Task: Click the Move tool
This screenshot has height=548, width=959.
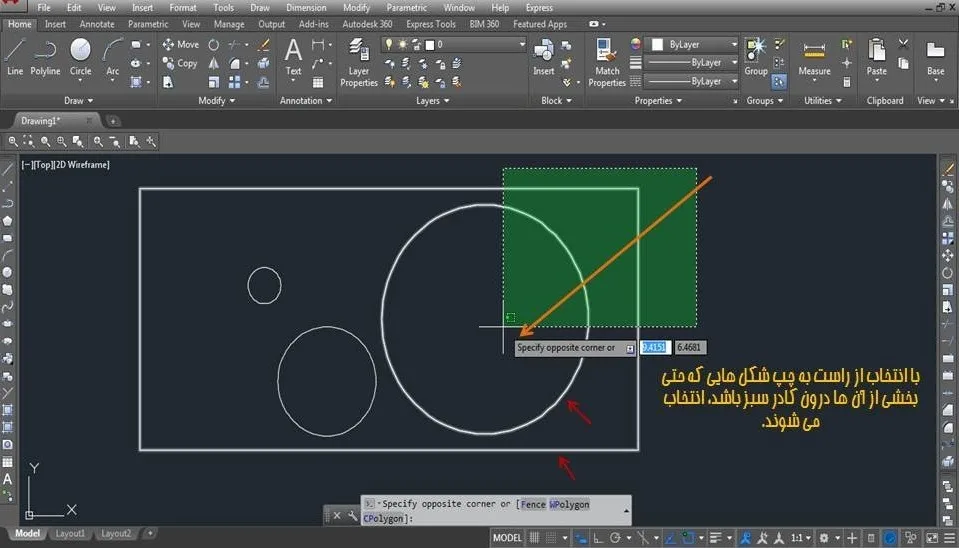Action: [180, 45]
